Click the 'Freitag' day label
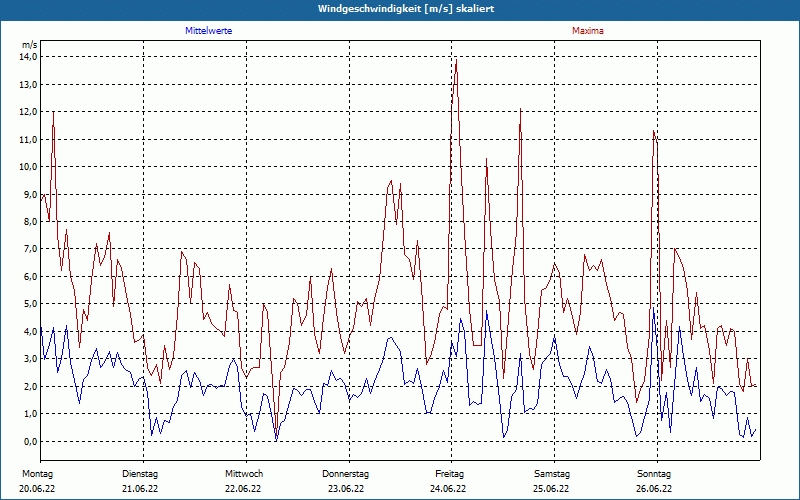This screenshot has height=500, width=800. [449, 474]
